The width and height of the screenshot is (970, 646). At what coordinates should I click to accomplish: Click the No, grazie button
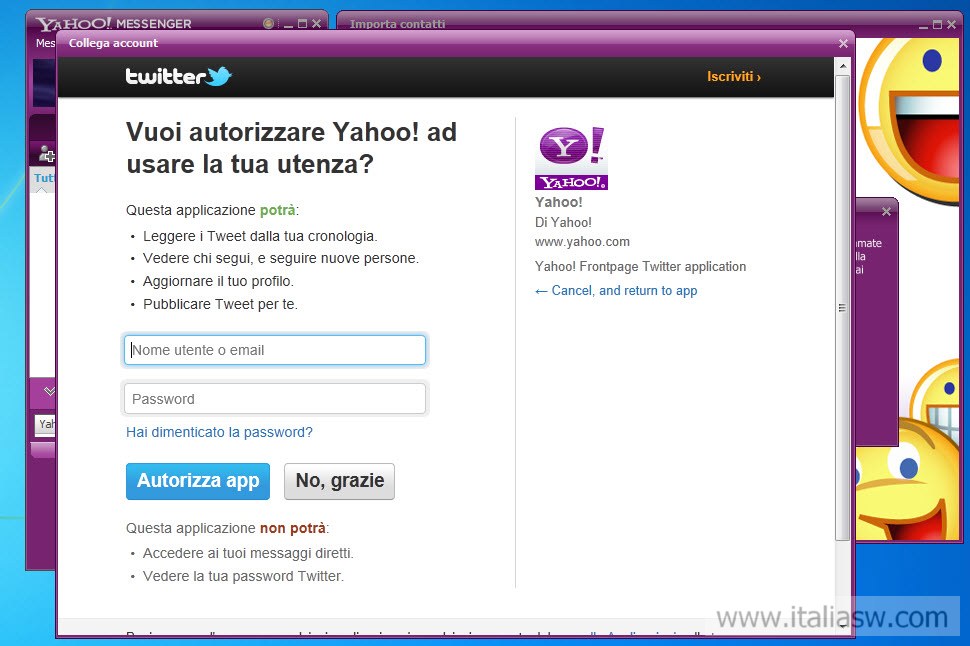pyautogui.click(x=339, y=481)
